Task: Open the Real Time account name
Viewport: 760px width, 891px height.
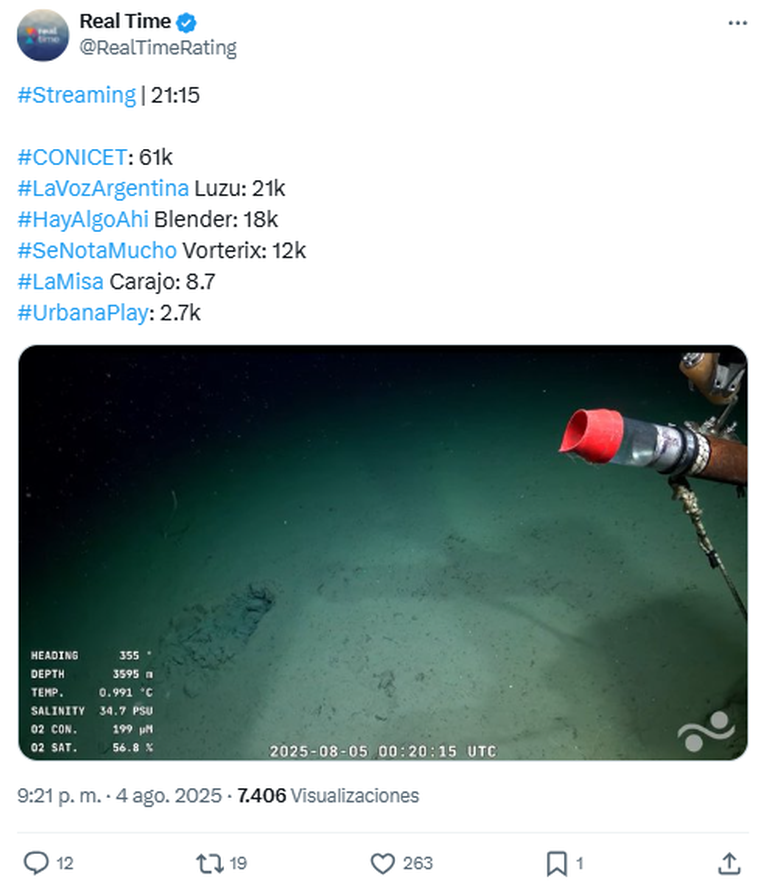Action: 125,21
